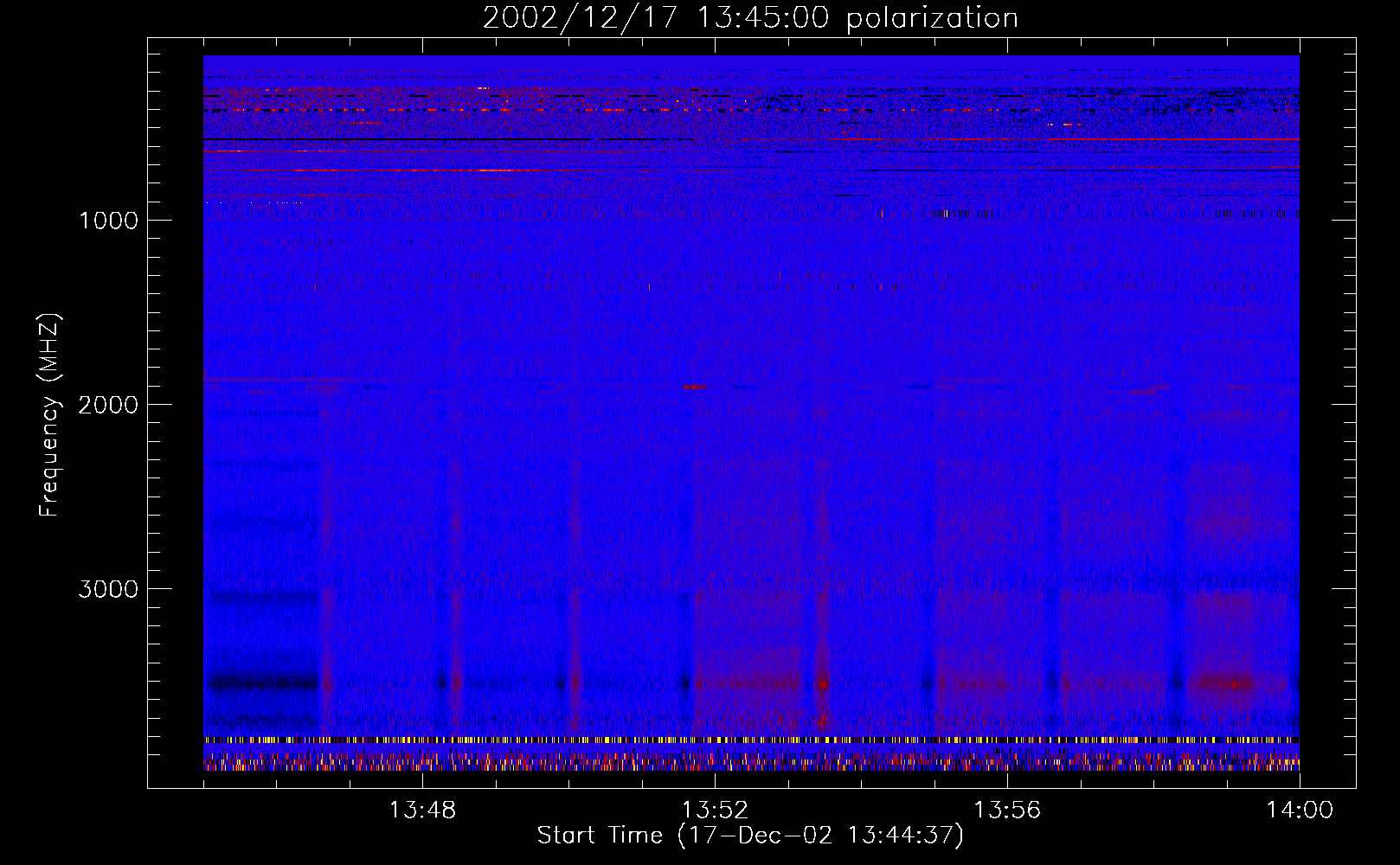Click the '1000' frequency tick label

(x=108, y=221)
